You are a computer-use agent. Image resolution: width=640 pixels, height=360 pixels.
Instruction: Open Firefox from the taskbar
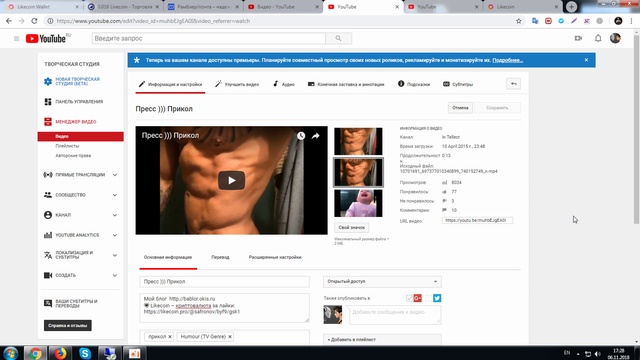click(60, 353)
